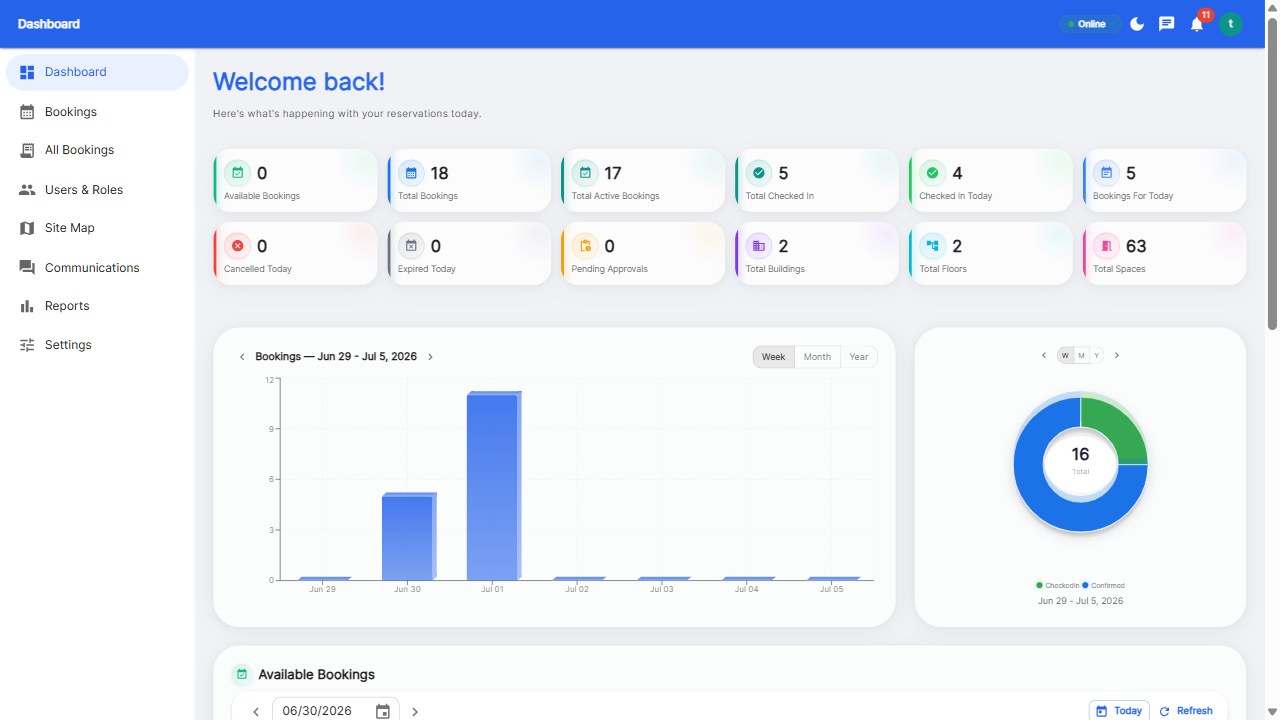The width and height of the screenshot is (1280, 720).
Task: Go to Dashboard in the sidebar
Action: [97, 72]
